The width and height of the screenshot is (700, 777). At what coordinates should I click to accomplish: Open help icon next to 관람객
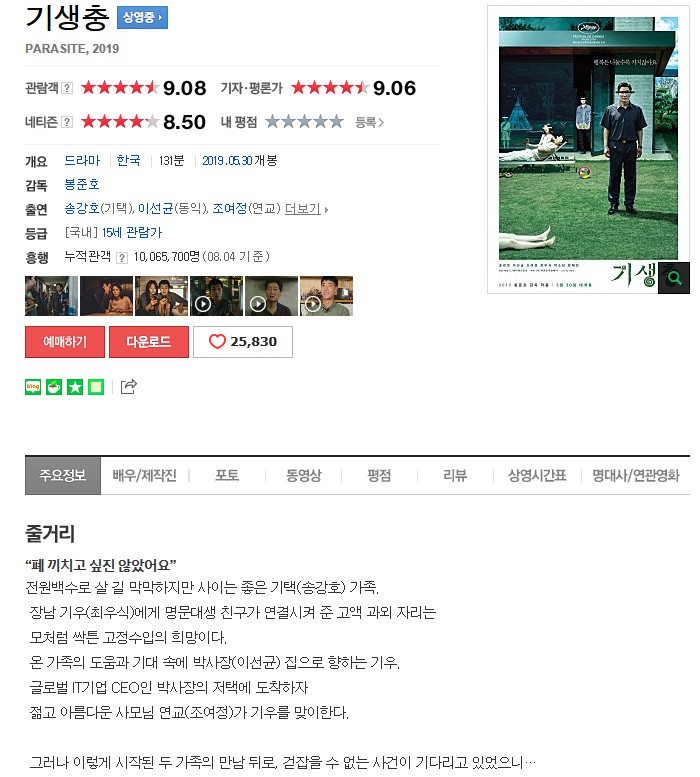(x=67, y=88)
